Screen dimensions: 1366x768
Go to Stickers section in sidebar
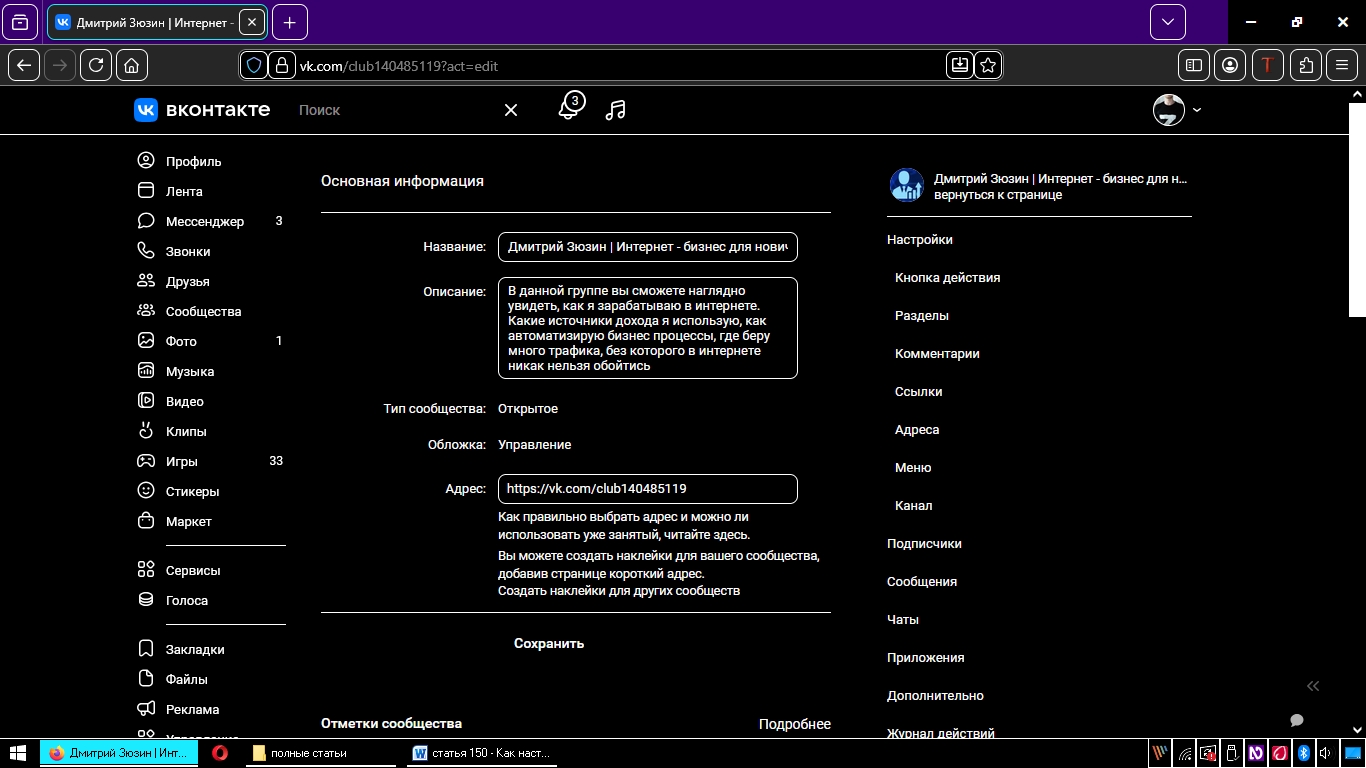coord(192,491)
